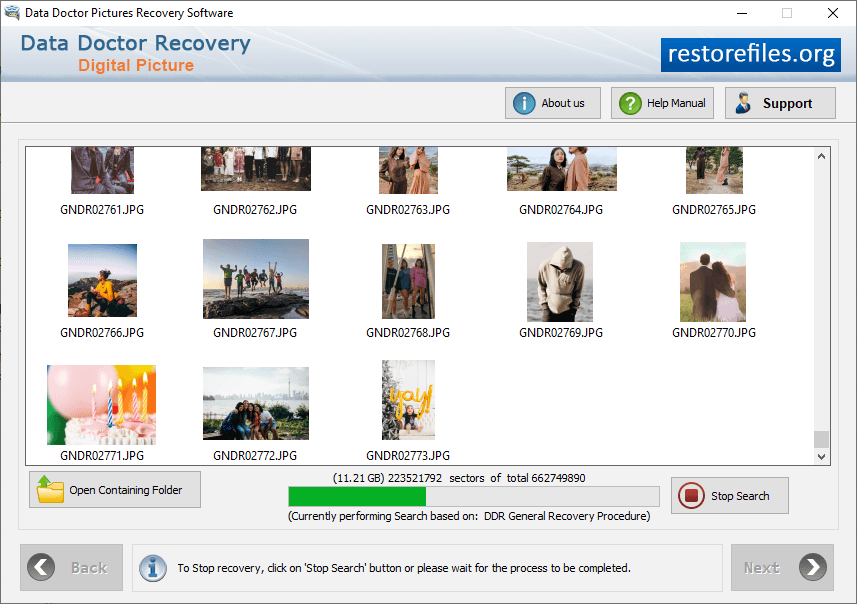857x604 pixels.
Task: Click the file name GNDR02762.JPG
Action: 255,209
